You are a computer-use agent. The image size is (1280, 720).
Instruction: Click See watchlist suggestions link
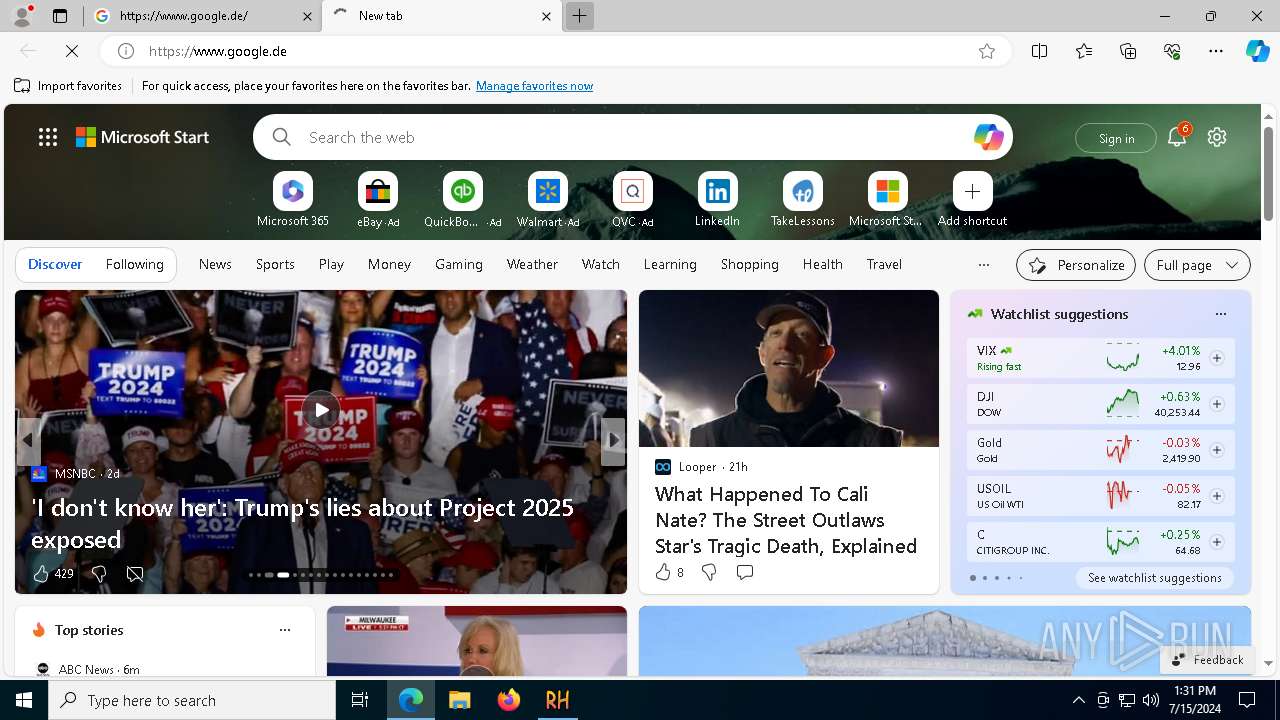1154,578
